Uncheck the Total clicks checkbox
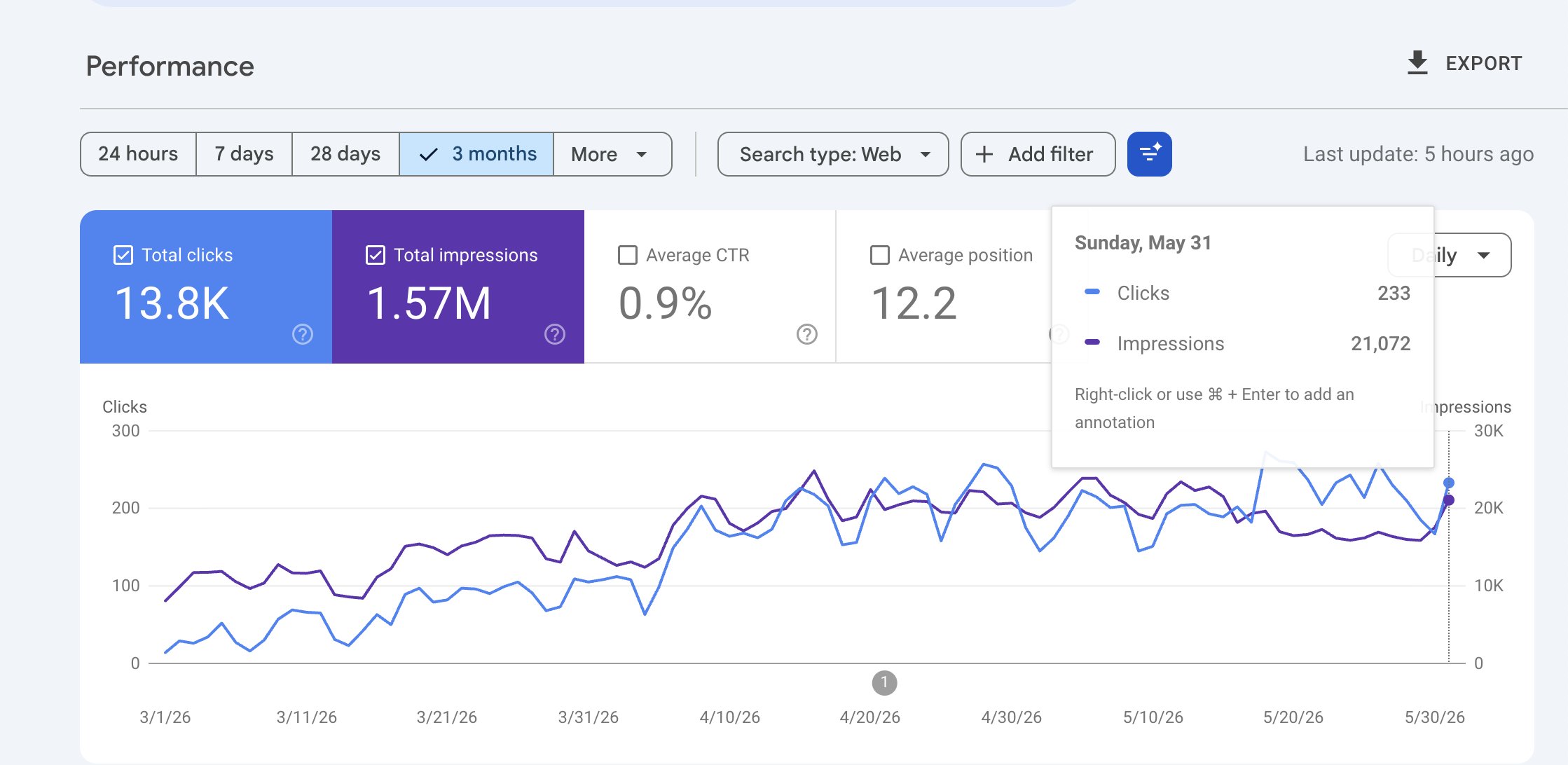 pyautogui.click(x=123, y=255)
